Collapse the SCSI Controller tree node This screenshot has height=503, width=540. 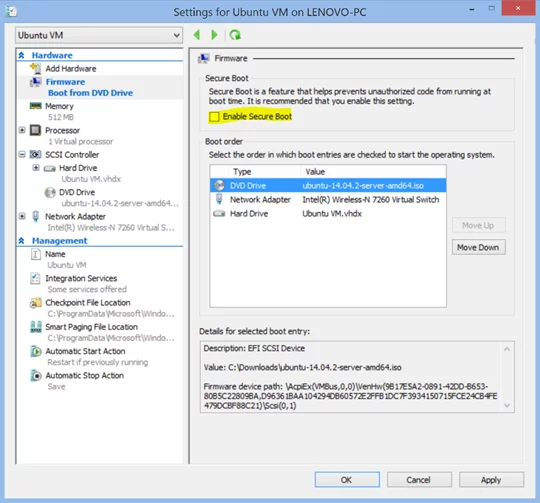(x=22, y=154)
